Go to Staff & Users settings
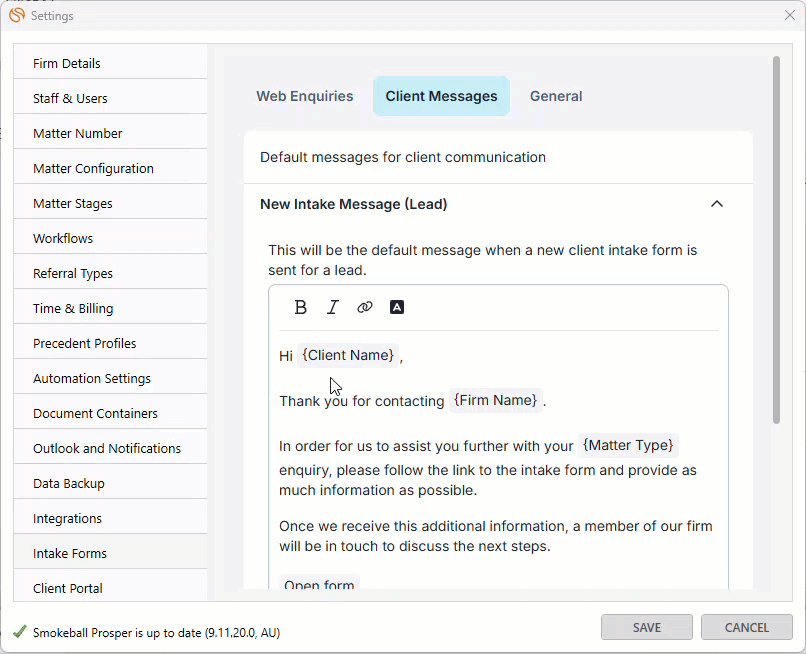Viewport: 806px width, 654px height. [x=70, y=98]
